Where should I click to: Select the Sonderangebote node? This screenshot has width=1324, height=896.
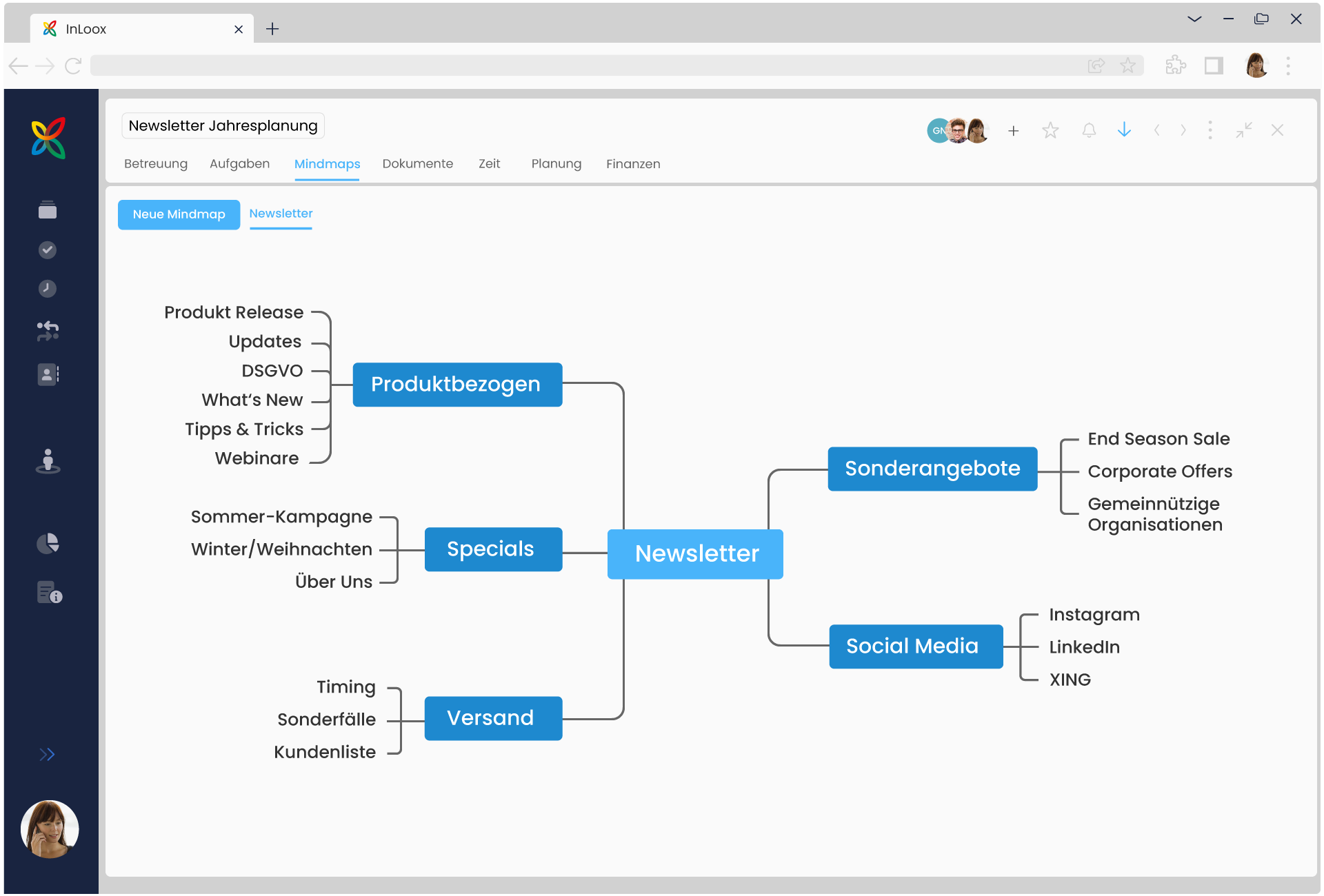point(932,469)
